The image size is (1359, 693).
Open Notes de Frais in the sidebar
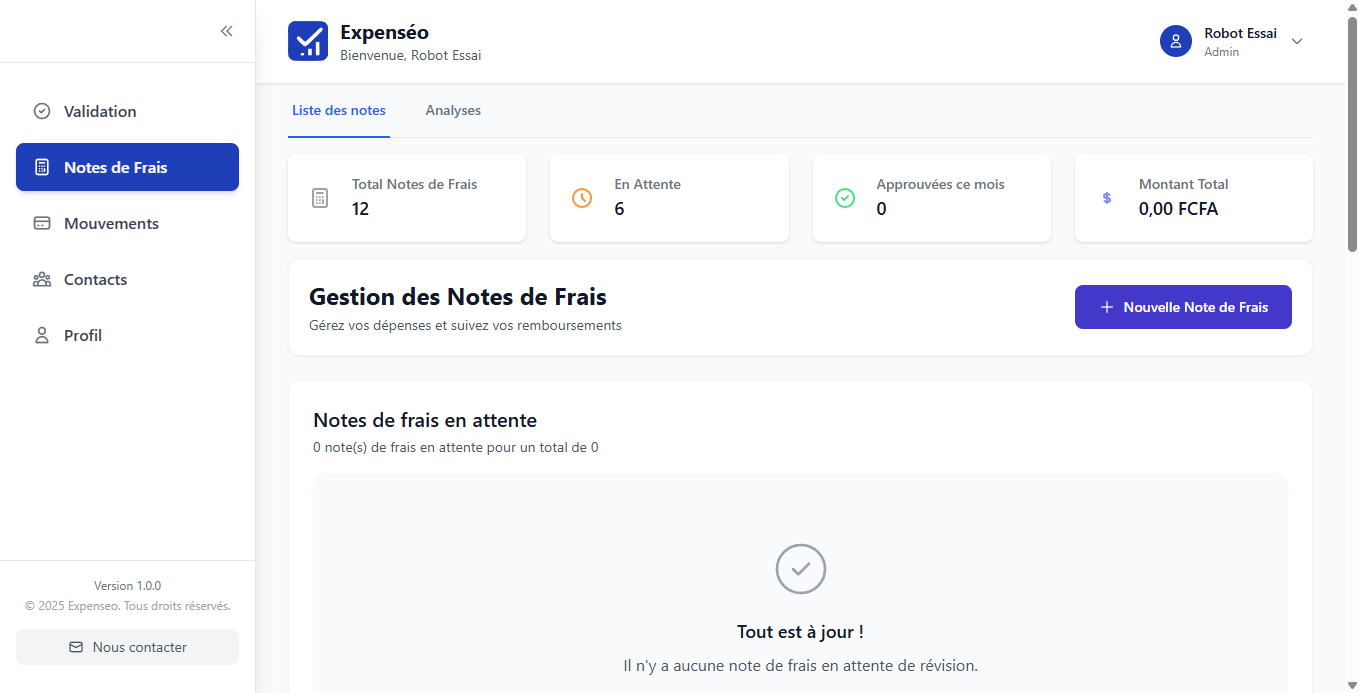127,167
